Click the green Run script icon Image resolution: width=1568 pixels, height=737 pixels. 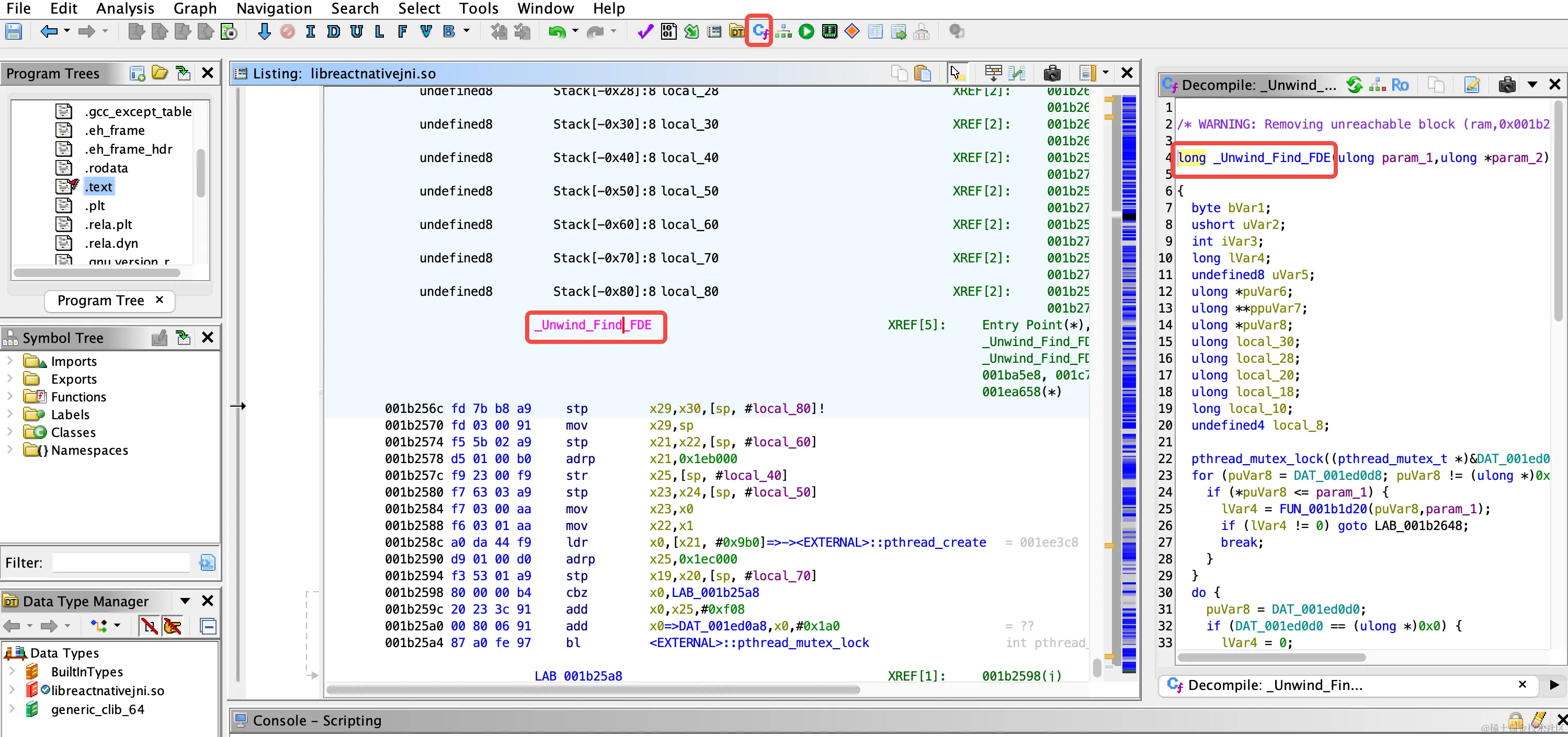pos(806,31)
